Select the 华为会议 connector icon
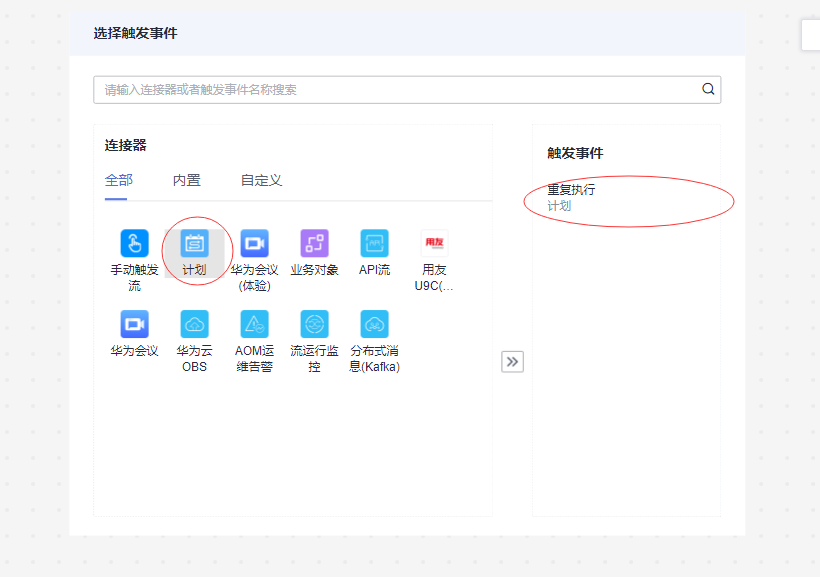The height and width of the screenshot is (577, 820). coord(134,324)
